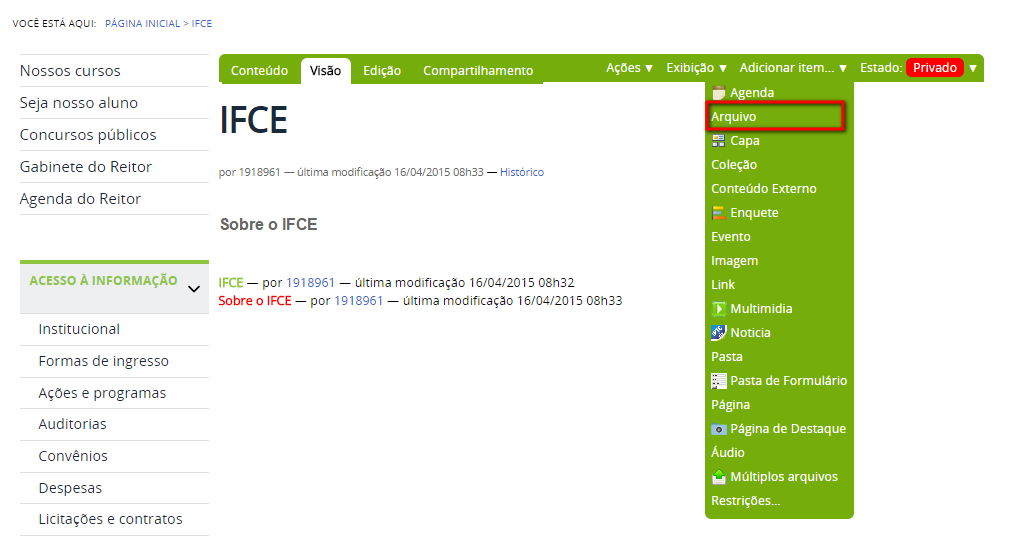Go to the Compartilhamento tab

[x=478, y=71]
